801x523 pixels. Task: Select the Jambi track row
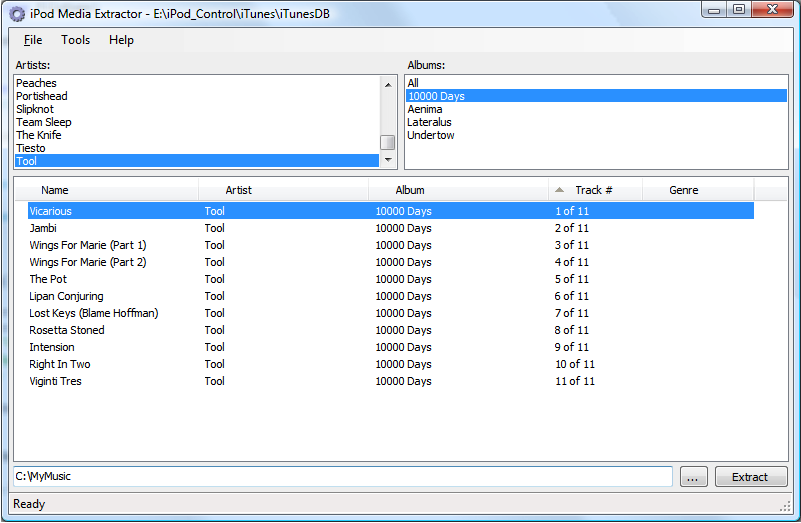391,228
